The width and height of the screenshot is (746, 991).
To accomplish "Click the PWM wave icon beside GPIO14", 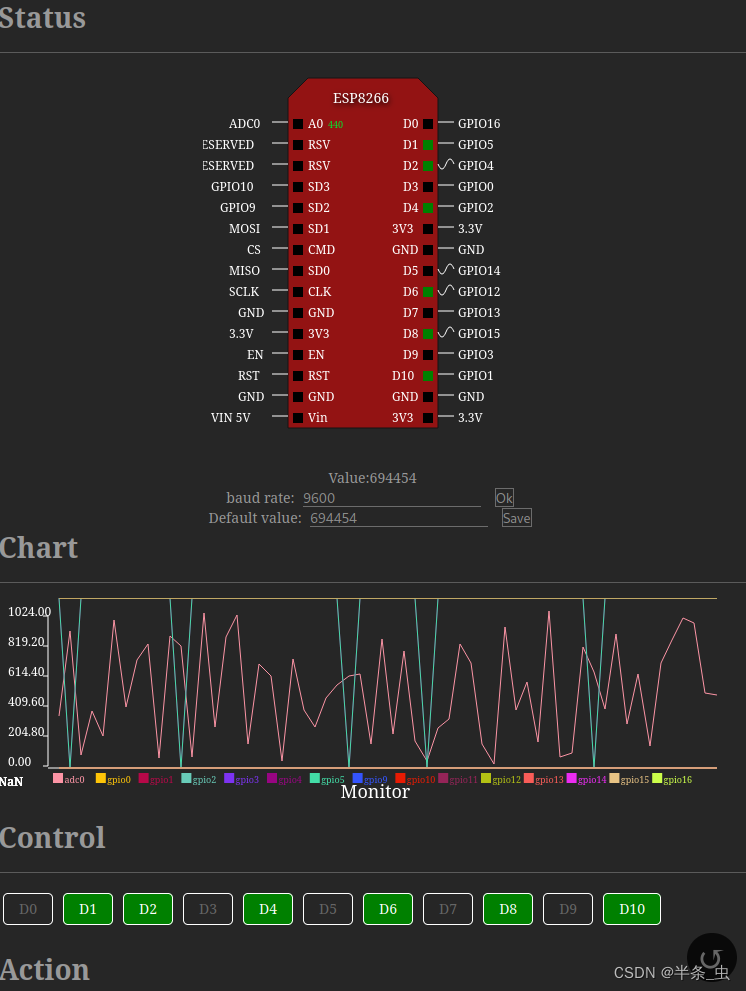I will [446, 269].
